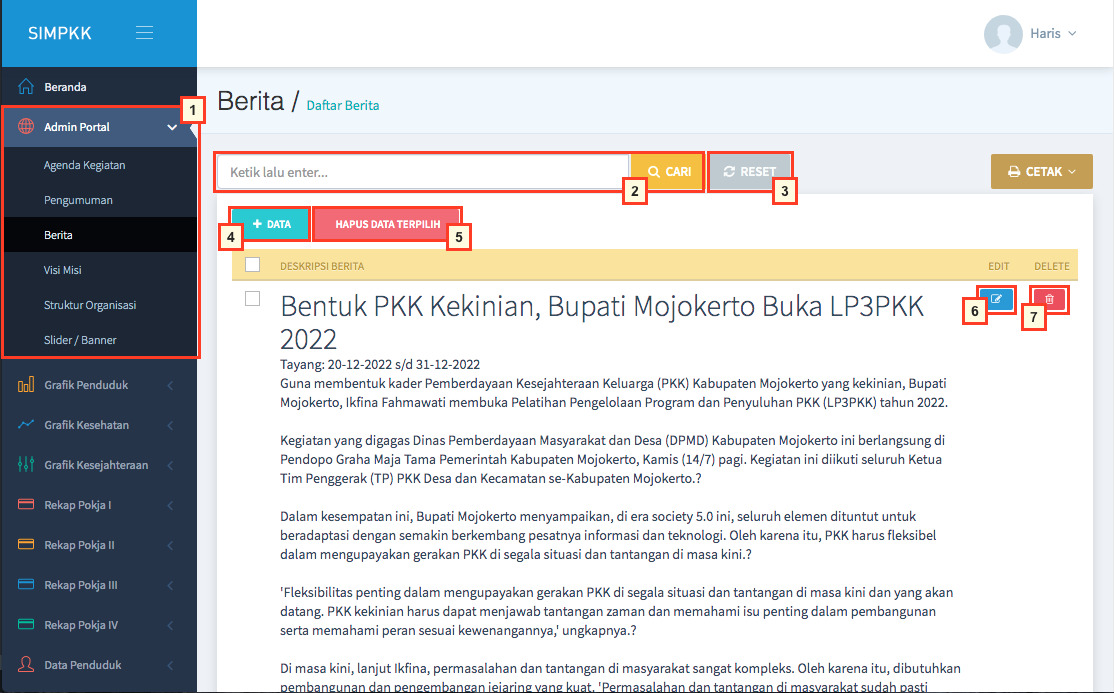Screen dimensions: 1114x693
Task: Click the search input field
Action: coord(420,170)
